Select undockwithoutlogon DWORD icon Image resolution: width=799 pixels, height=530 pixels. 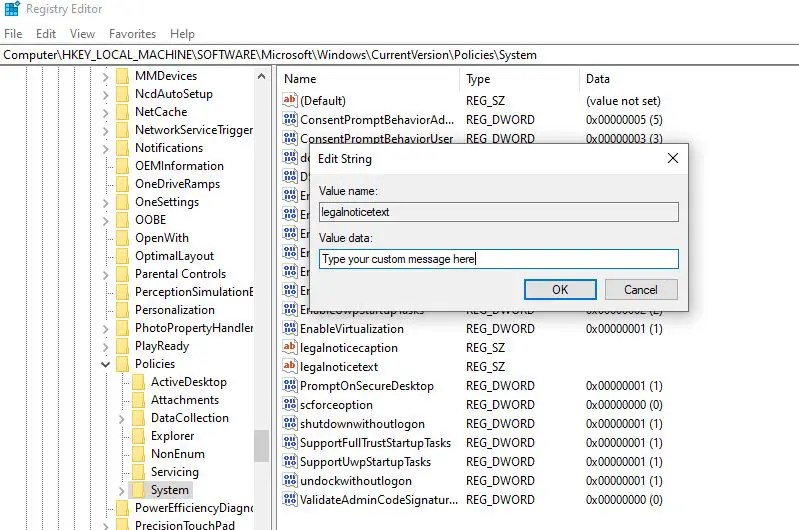tap(289, 480)
